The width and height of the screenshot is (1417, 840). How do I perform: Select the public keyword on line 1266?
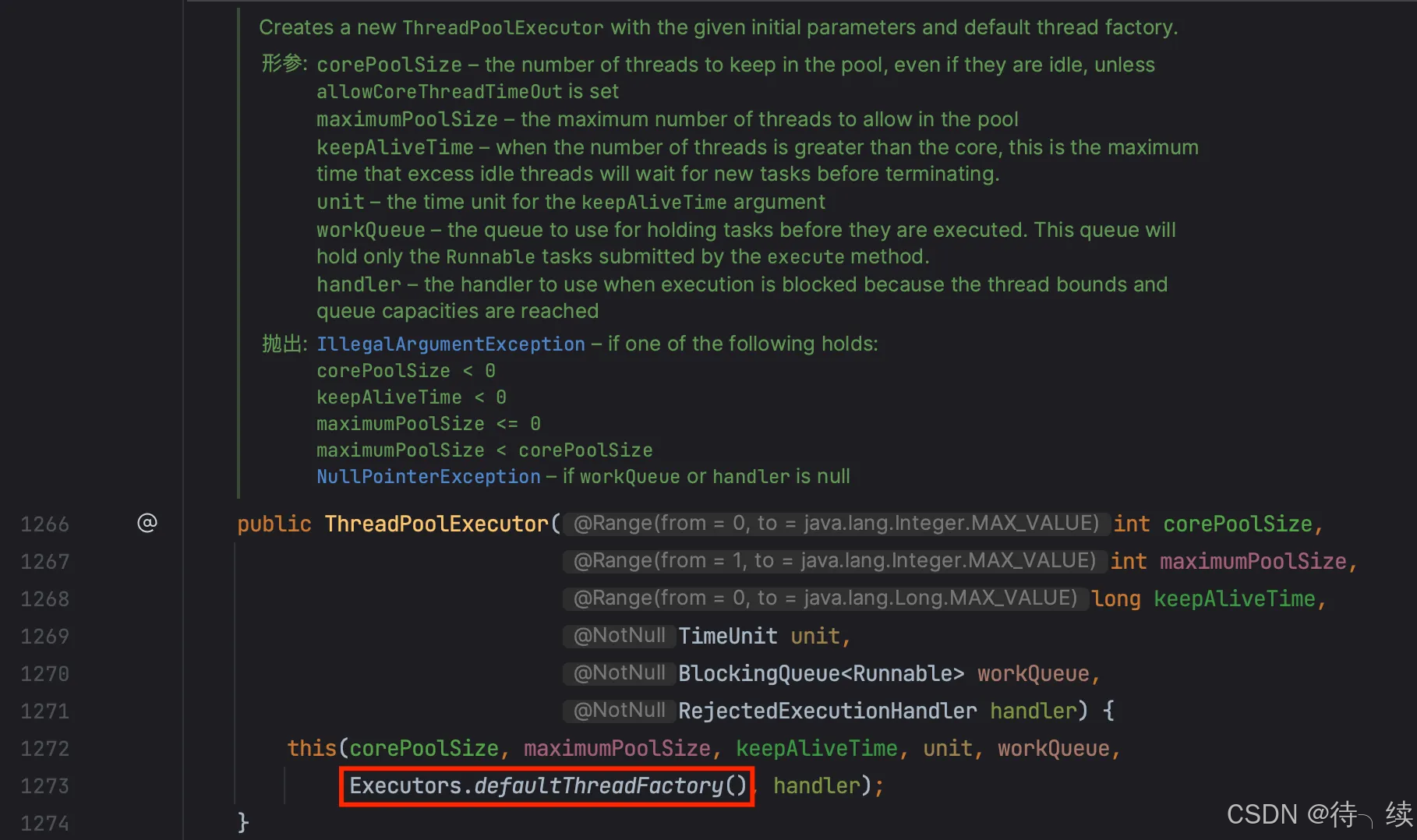[274, 524]
